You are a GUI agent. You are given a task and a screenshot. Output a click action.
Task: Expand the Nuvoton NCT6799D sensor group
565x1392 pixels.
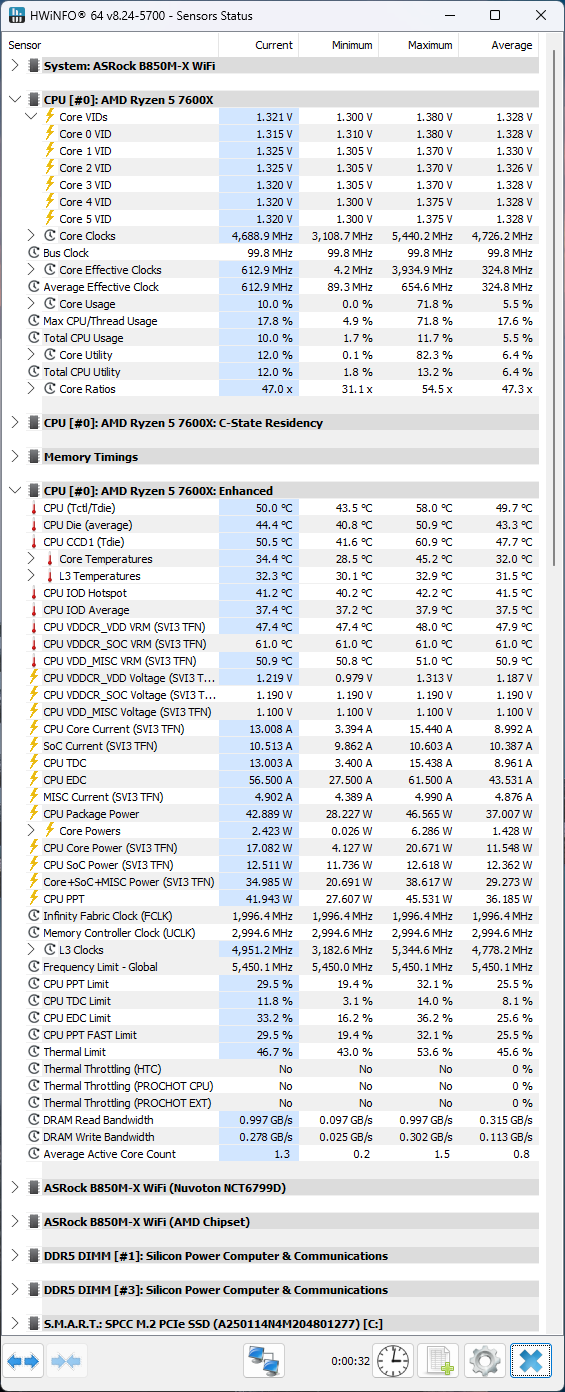point(14,1188)
